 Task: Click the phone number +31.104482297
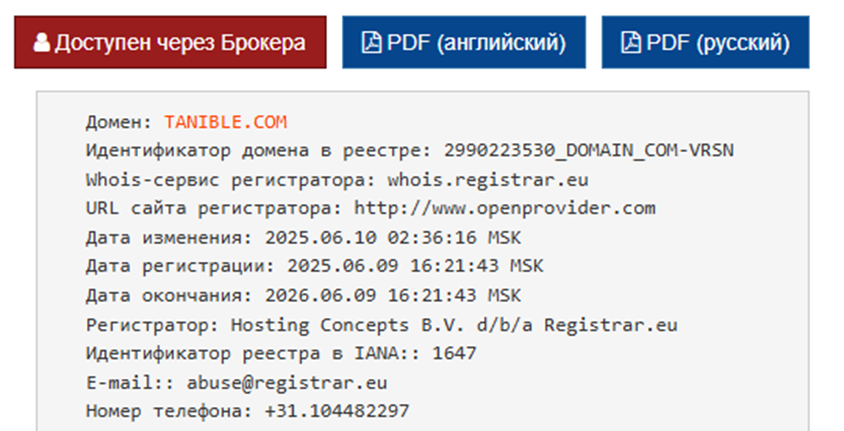click(337, 412)
